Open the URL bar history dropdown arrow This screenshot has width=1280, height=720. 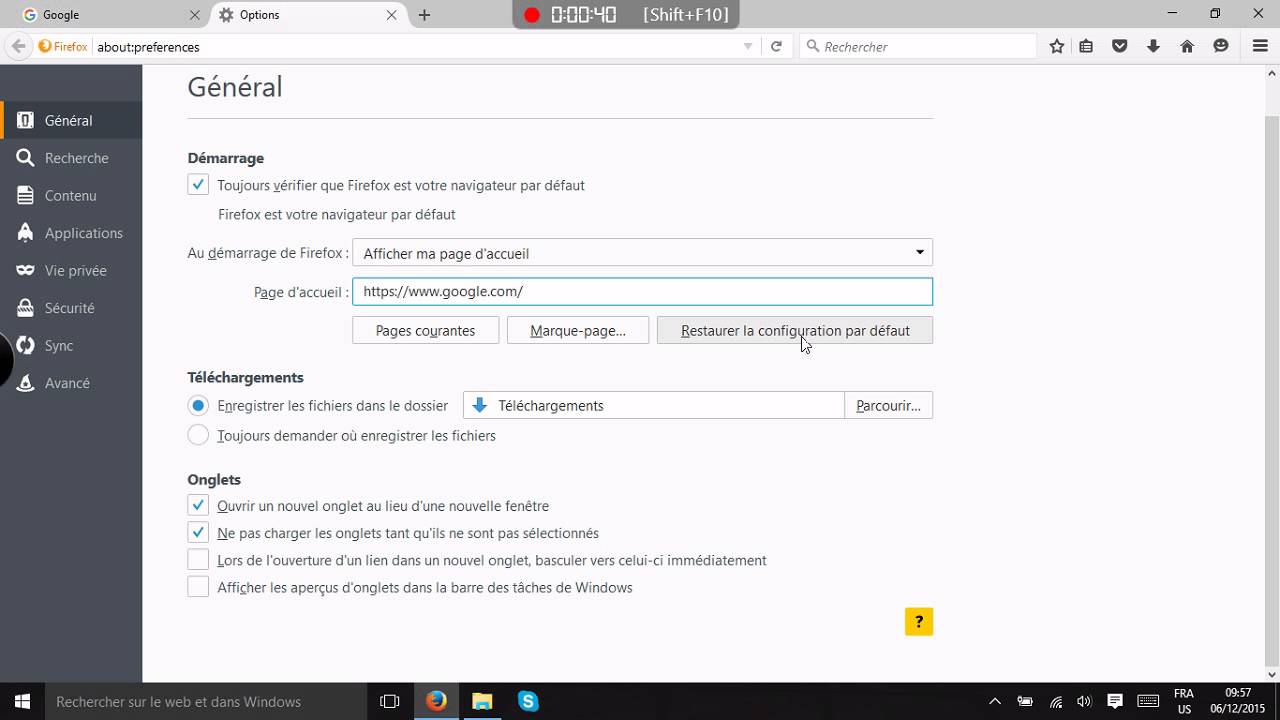click(748, 46)
